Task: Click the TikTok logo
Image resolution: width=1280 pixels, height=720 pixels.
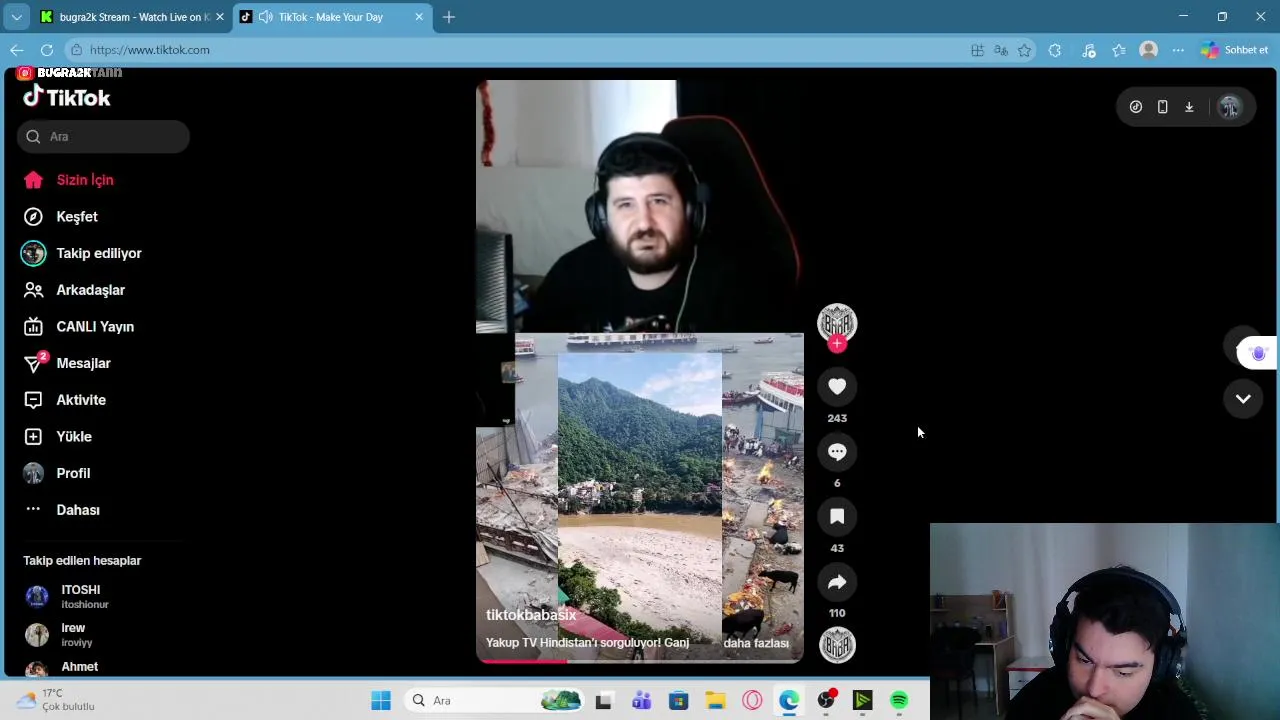Action: [67, 97]
